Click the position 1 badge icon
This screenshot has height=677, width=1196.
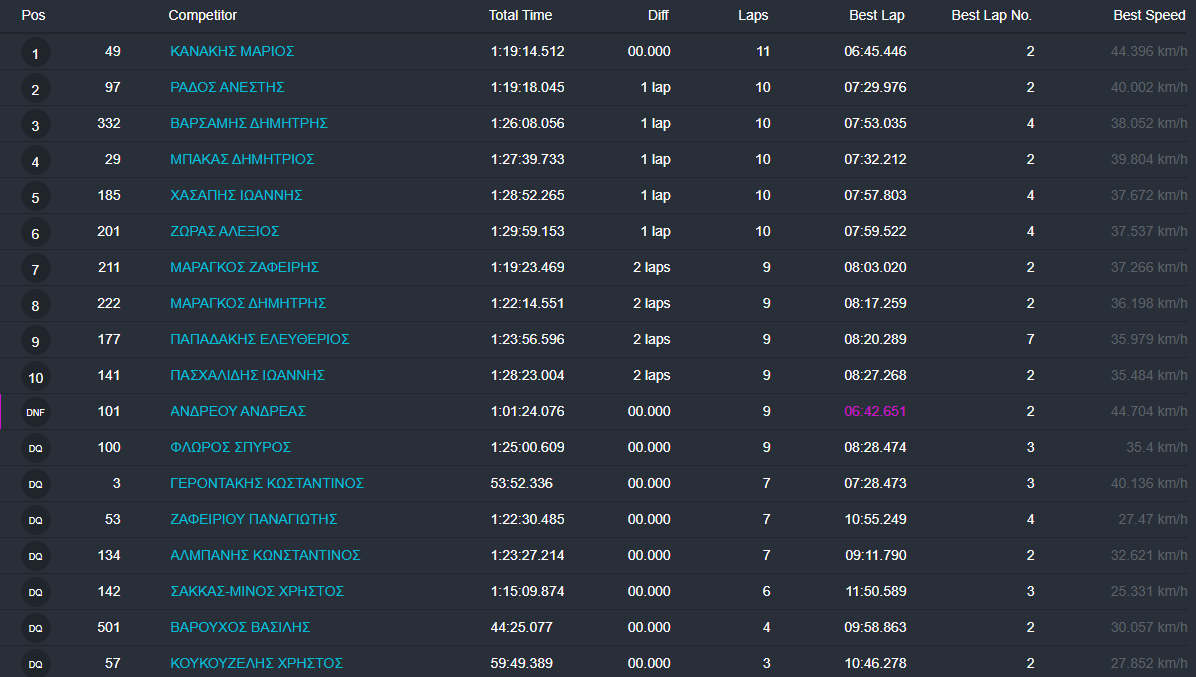click(35, 53)
